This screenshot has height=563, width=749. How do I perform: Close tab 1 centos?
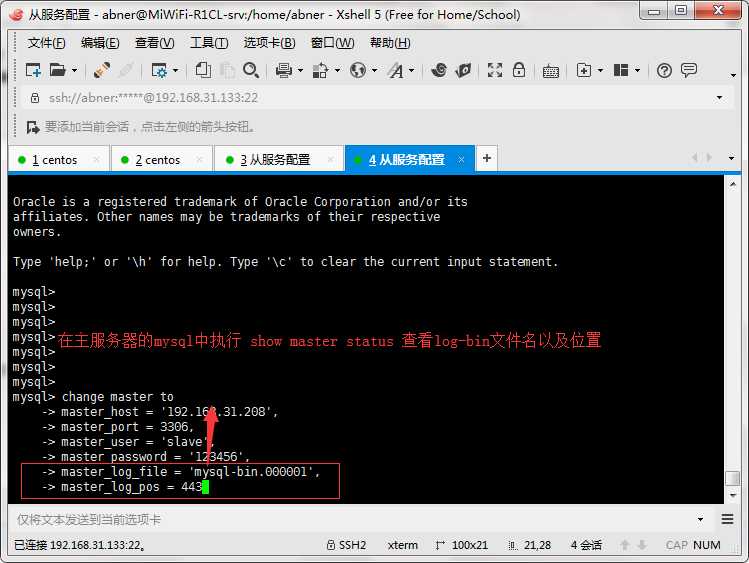[x=96, y=159]
